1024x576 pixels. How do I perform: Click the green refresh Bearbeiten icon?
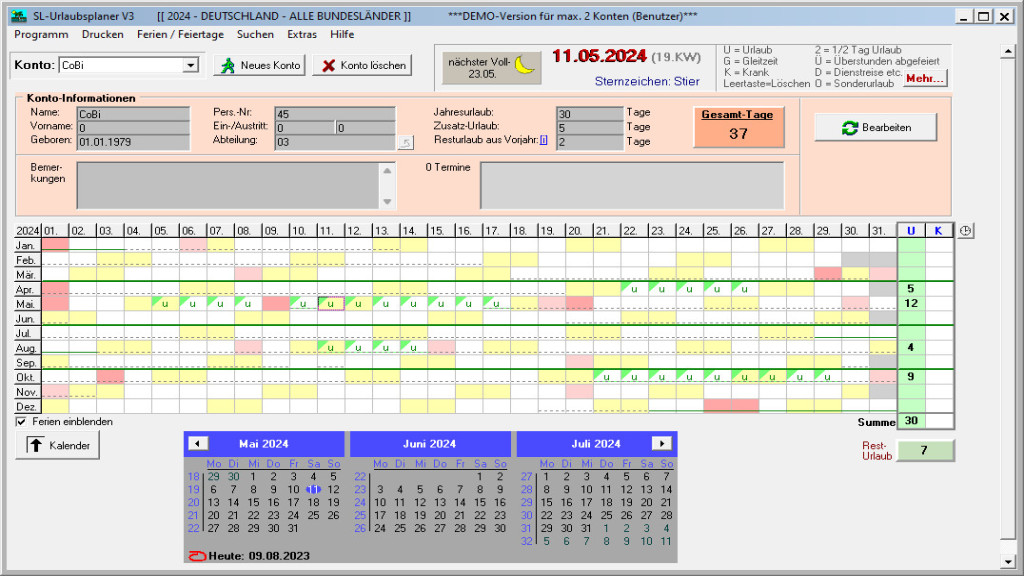851,128
